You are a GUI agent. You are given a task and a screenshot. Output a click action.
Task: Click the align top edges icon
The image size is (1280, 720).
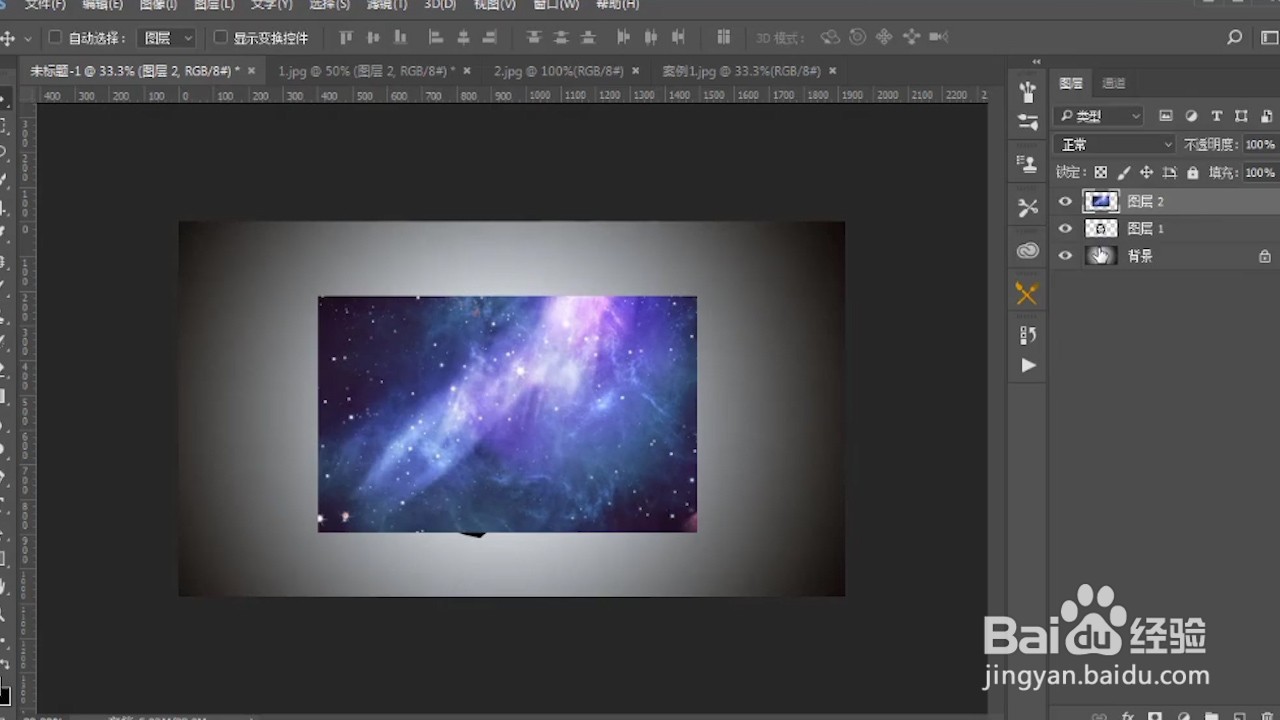(x=345, y=37)
